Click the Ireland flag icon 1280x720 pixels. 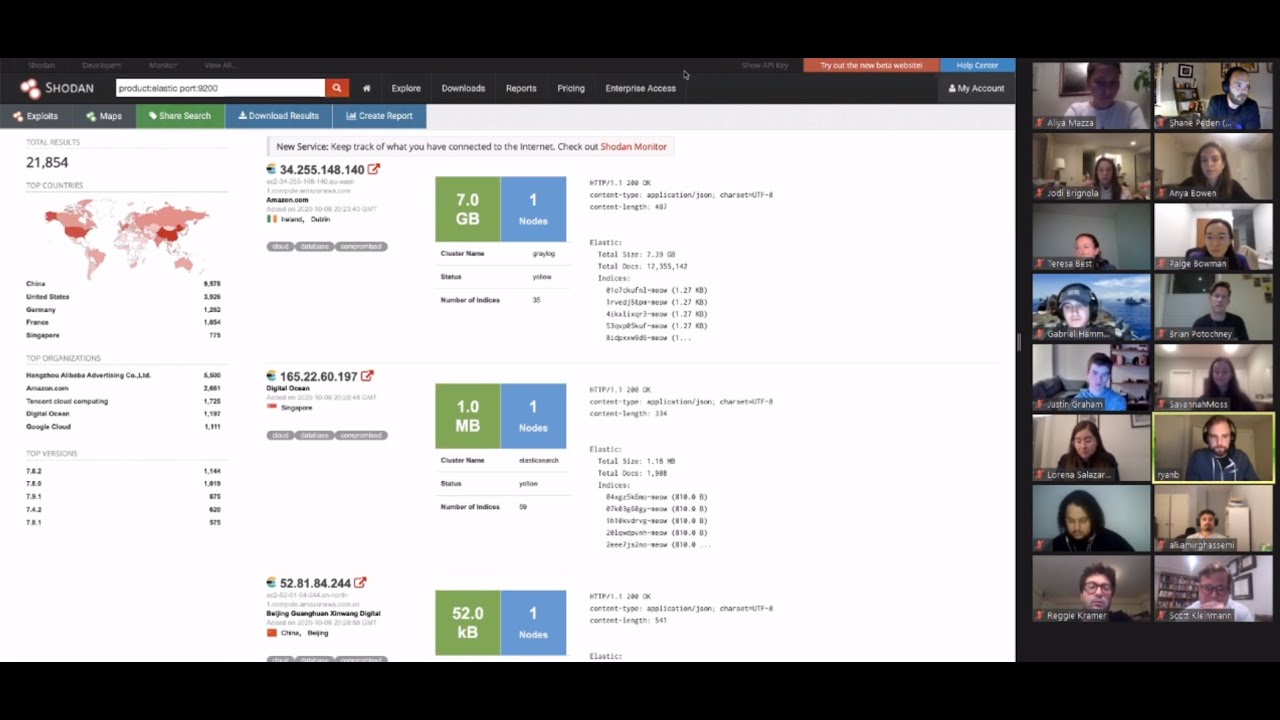coord(271,218)
